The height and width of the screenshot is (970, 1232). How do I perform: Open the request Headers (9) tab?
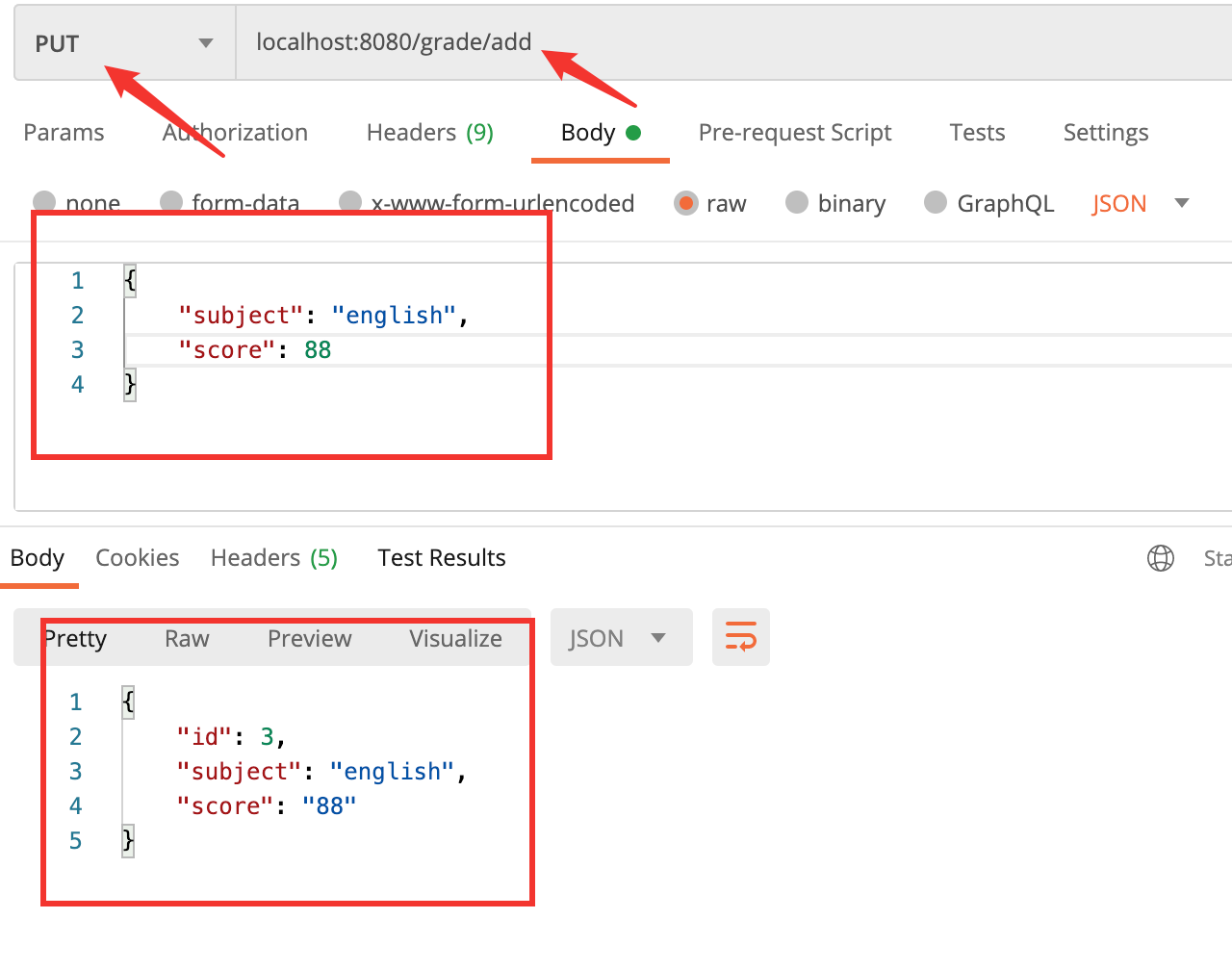[429, 133]
